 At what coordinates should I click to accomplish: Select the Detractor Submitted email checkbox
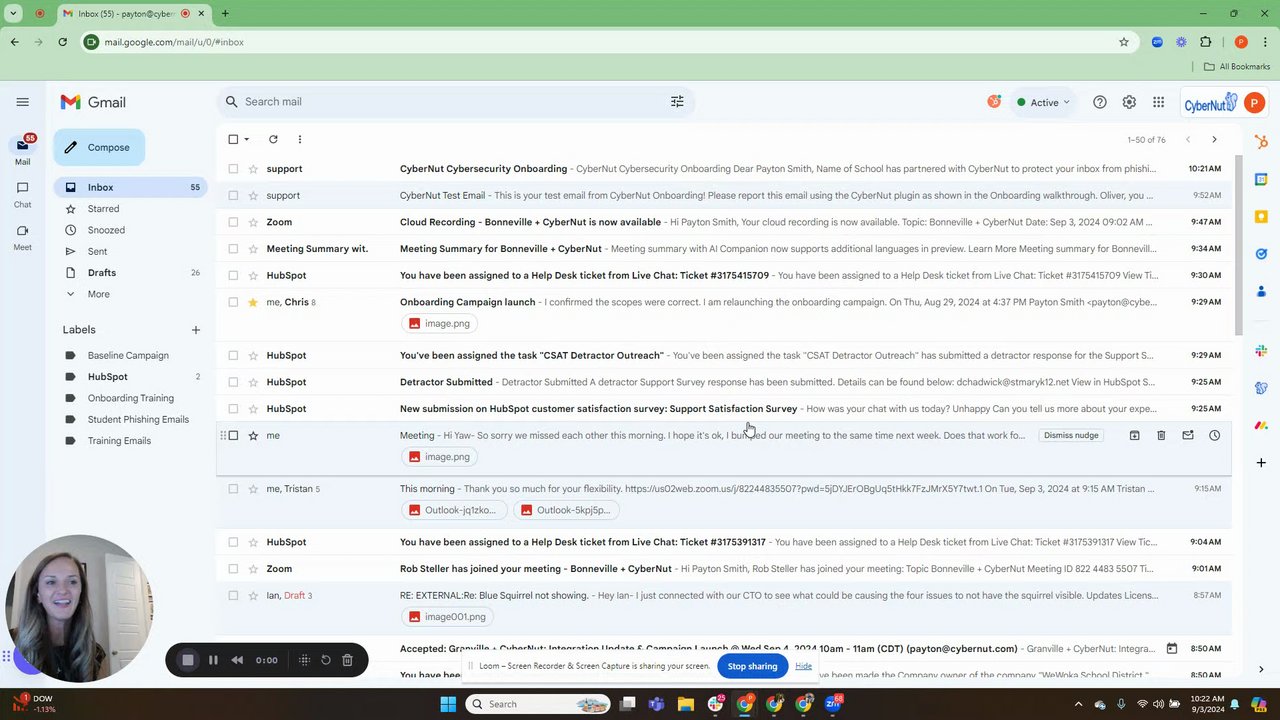(x=233, y=382)
